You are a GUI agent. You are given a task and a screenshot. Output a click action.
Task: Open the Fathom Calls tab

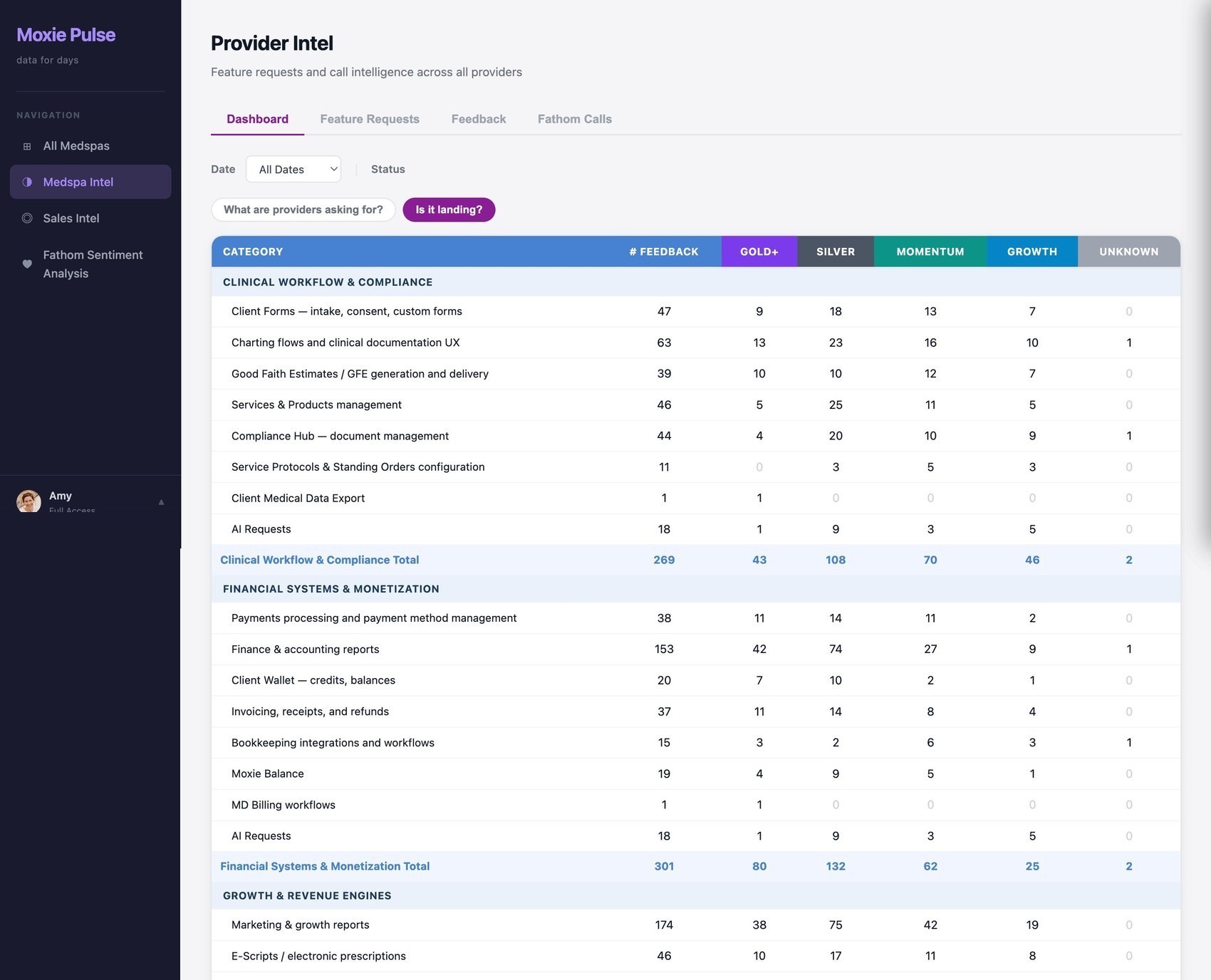coord(575,119)
